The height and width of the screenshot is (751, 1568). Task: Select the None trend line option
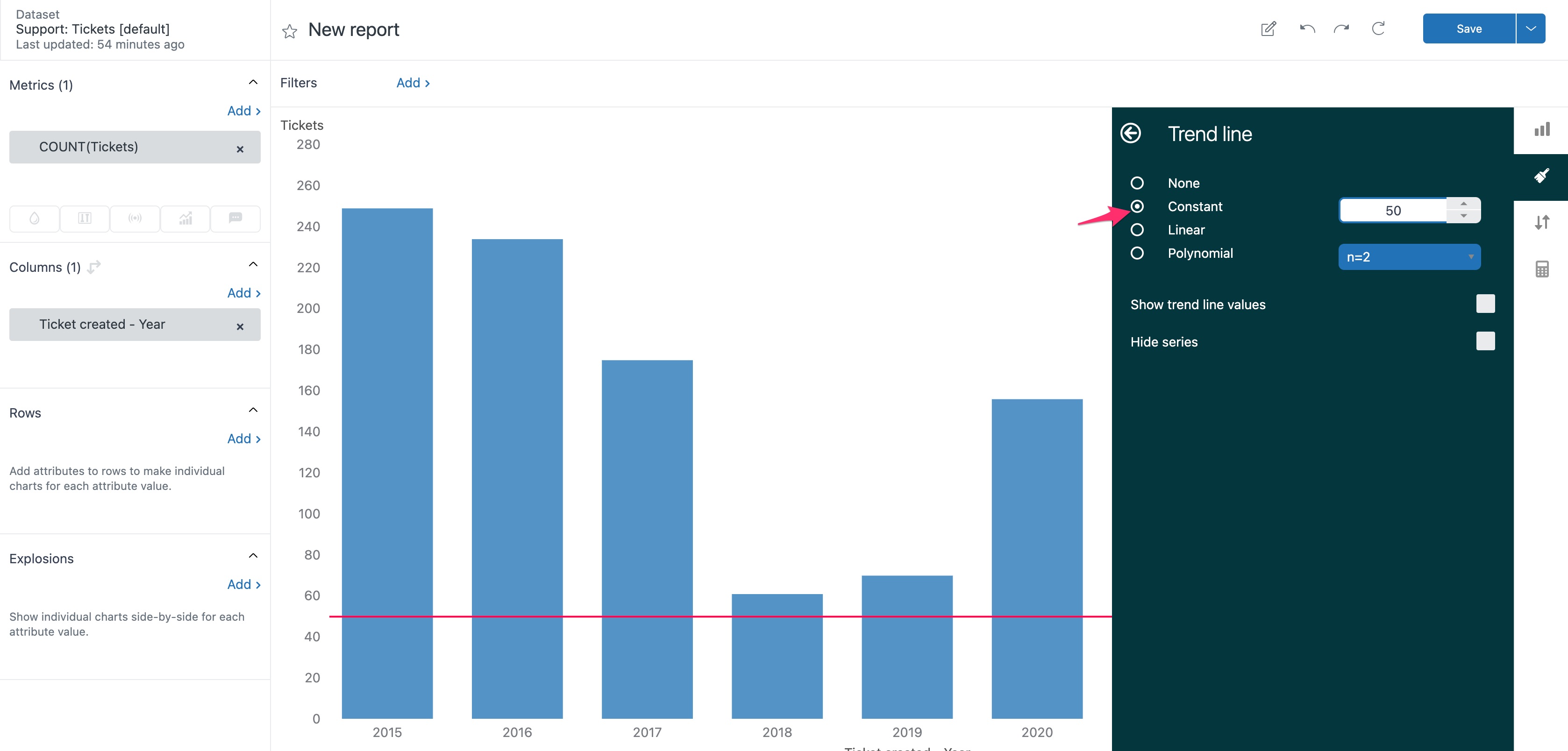1136,183
